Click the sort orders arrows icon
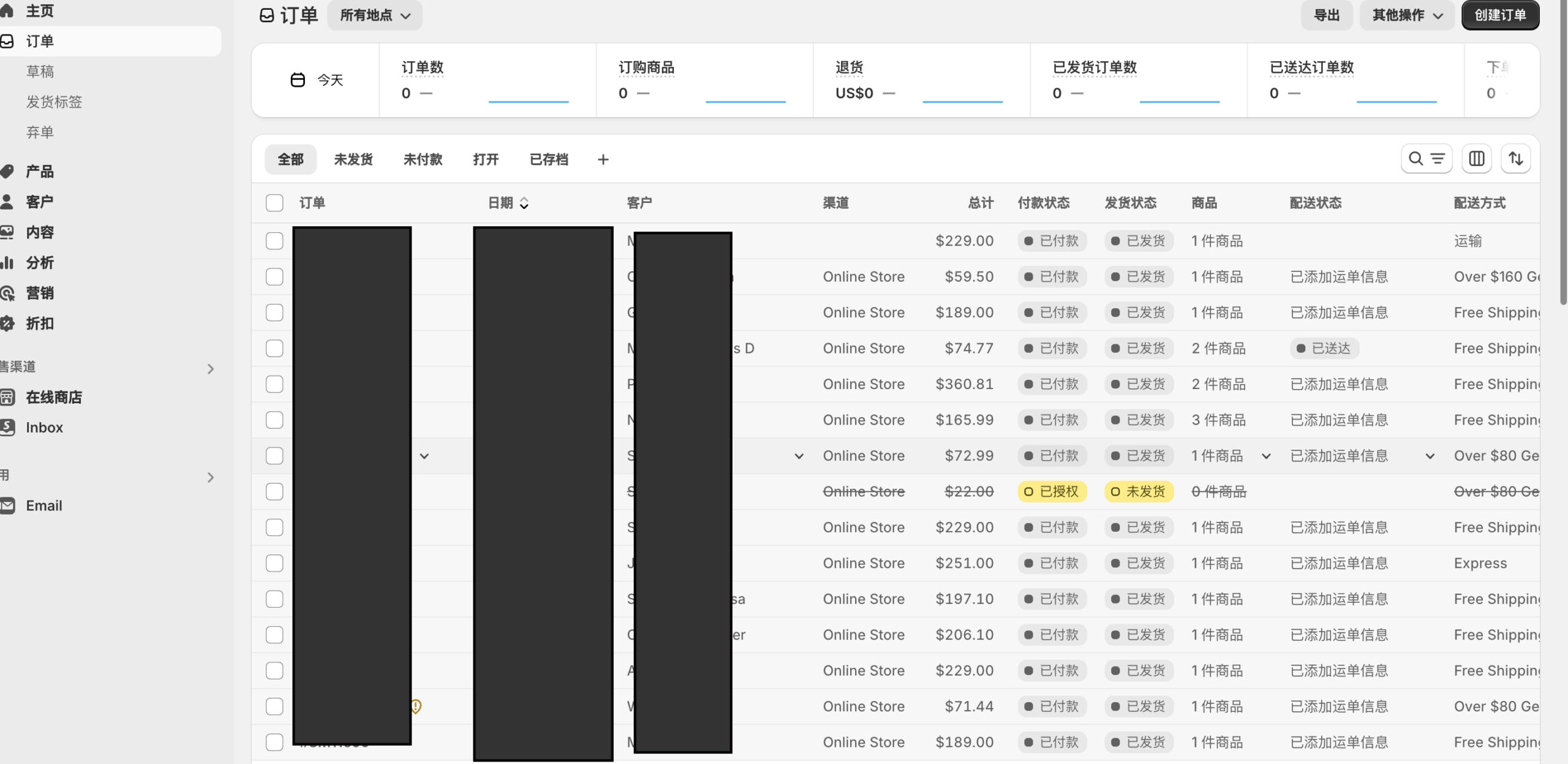Viewport: 1568px width, 764px height. (1515, 159)
